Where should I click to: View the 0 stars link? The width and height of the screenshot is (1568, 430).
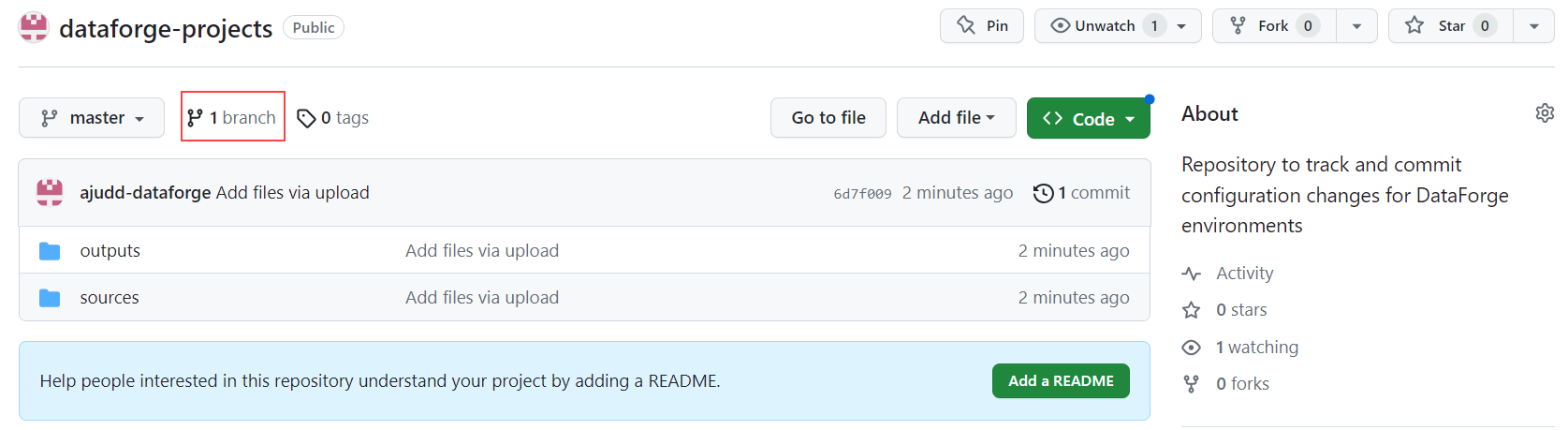(x=1241, y=310)
